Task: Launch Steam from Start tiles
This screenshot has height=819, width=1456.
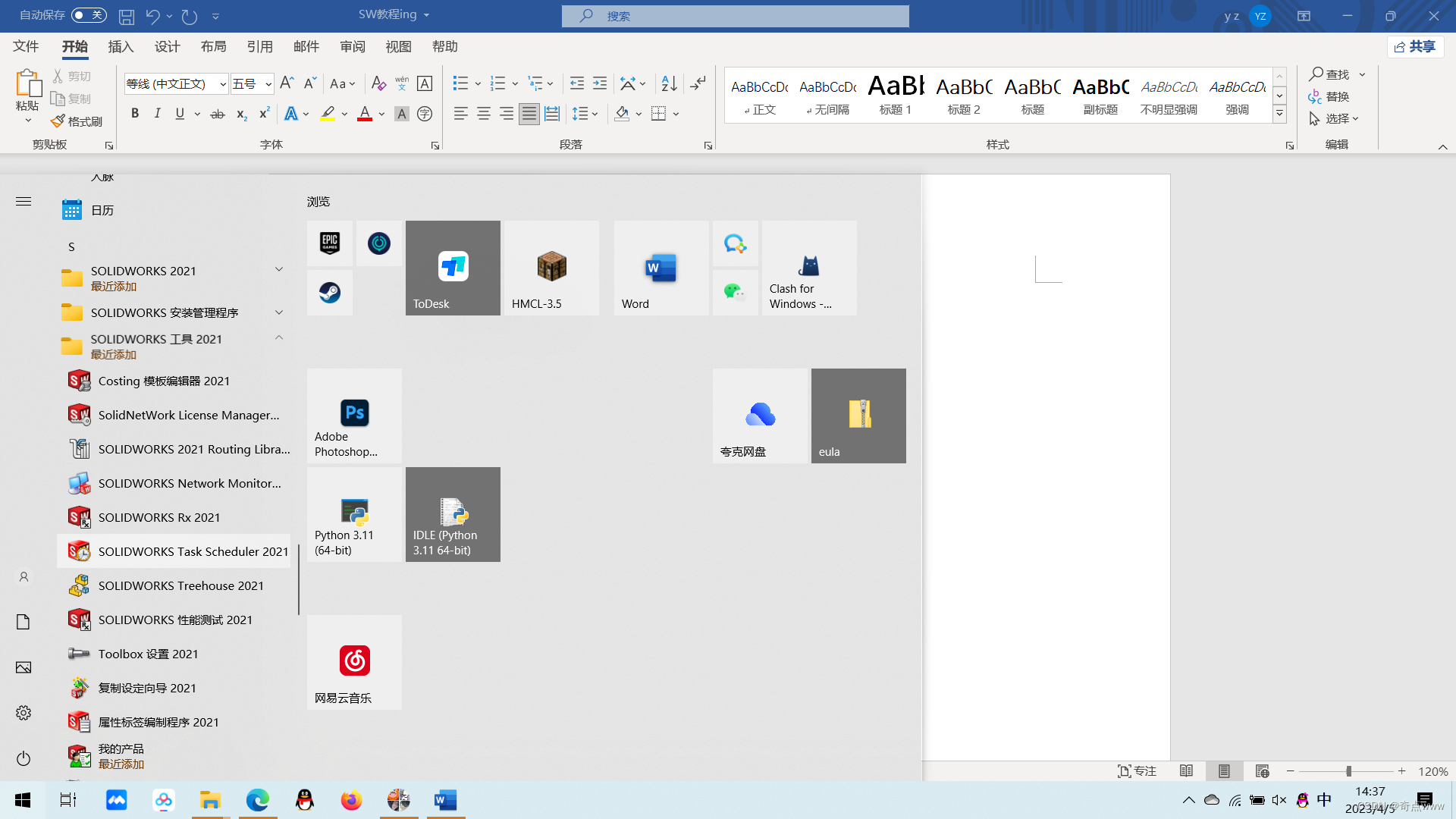Action: tap(330, 293)
